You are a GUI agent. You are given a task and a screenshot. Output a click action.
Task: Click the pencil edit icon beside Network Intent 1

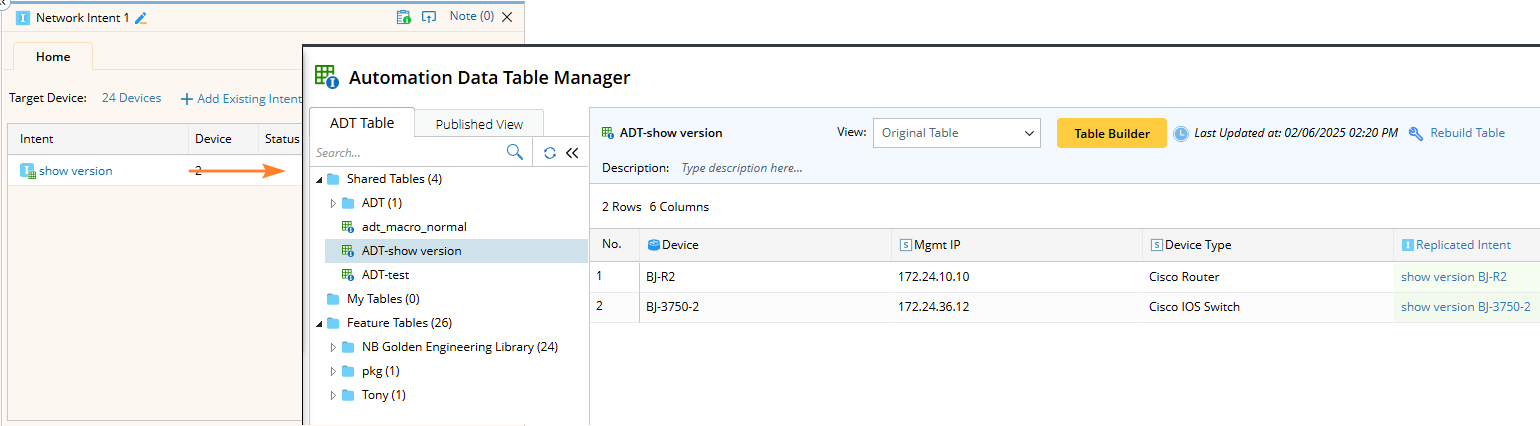coord(141,18)
